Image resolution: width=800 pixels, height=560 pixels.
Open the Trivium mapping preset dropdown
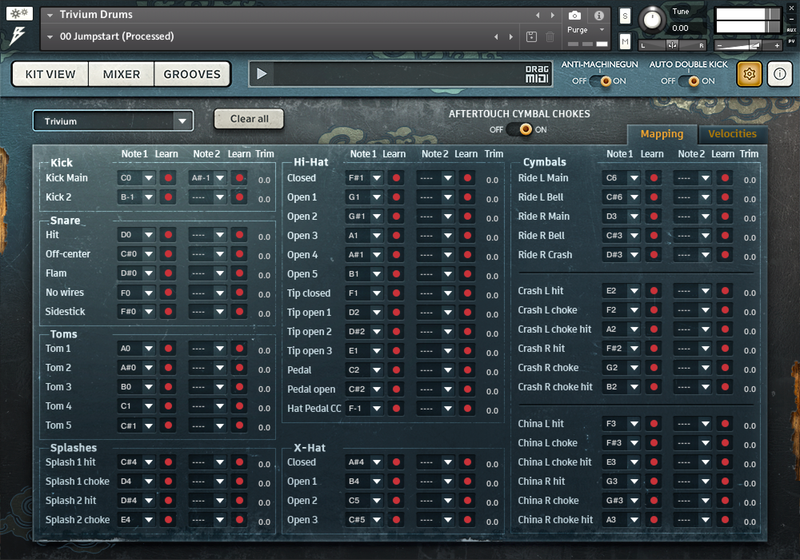pyautogui.click(x=113, y=121)
